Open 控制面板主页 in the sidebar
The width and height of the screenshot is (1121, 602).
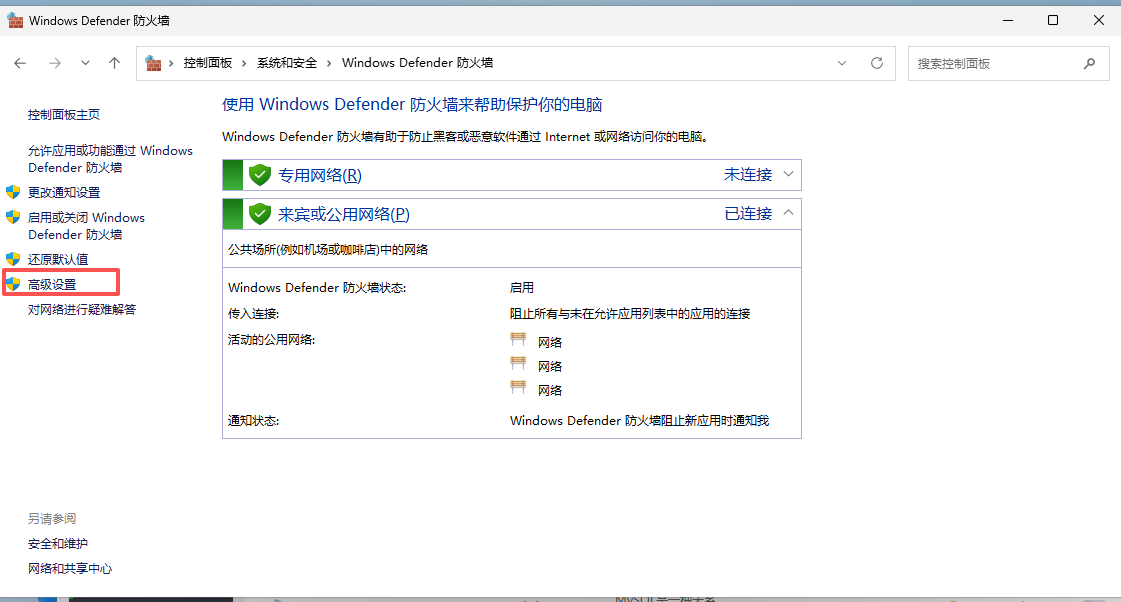click(64, 114)
